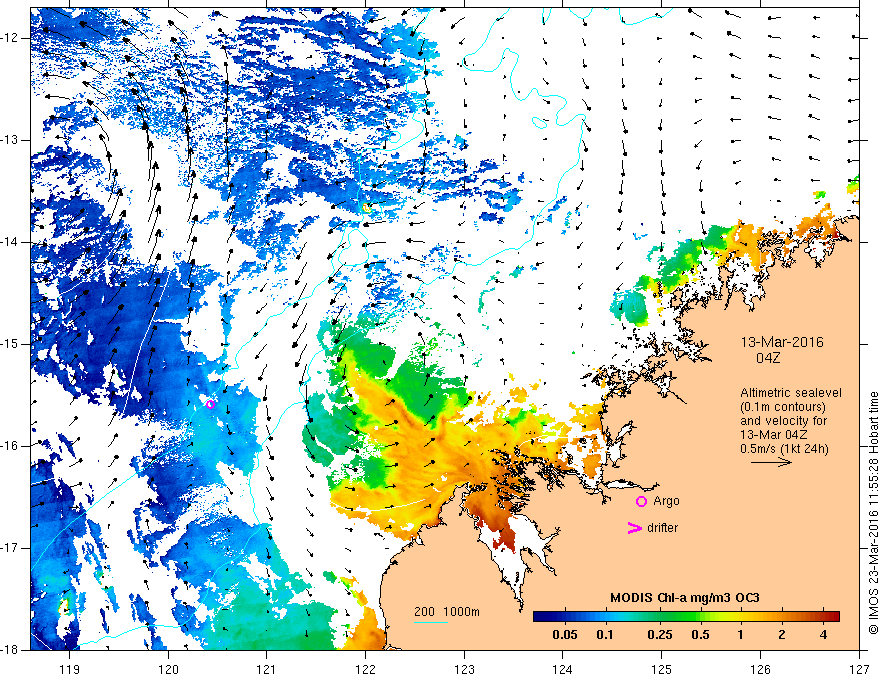Click the '-13' latitude axis label
This screenshot has height=680, width=880.
(10, 140)
